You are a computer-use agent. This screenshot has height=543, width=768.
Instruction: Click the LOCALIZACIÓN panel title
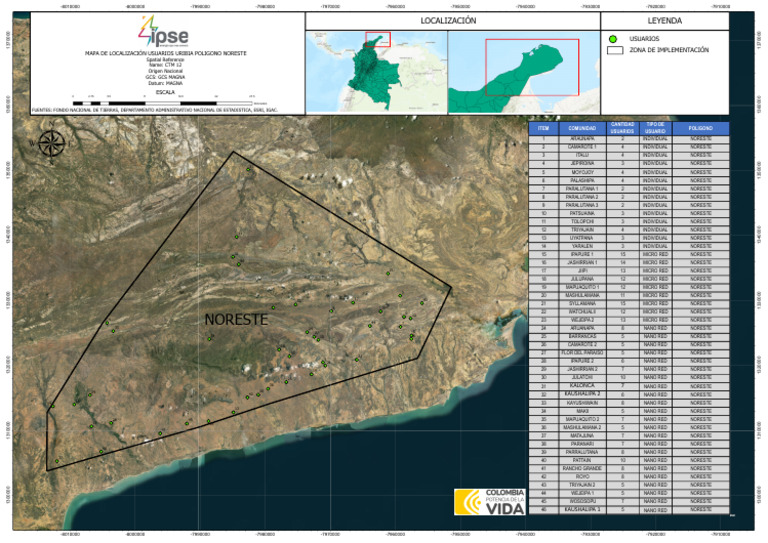448,21
